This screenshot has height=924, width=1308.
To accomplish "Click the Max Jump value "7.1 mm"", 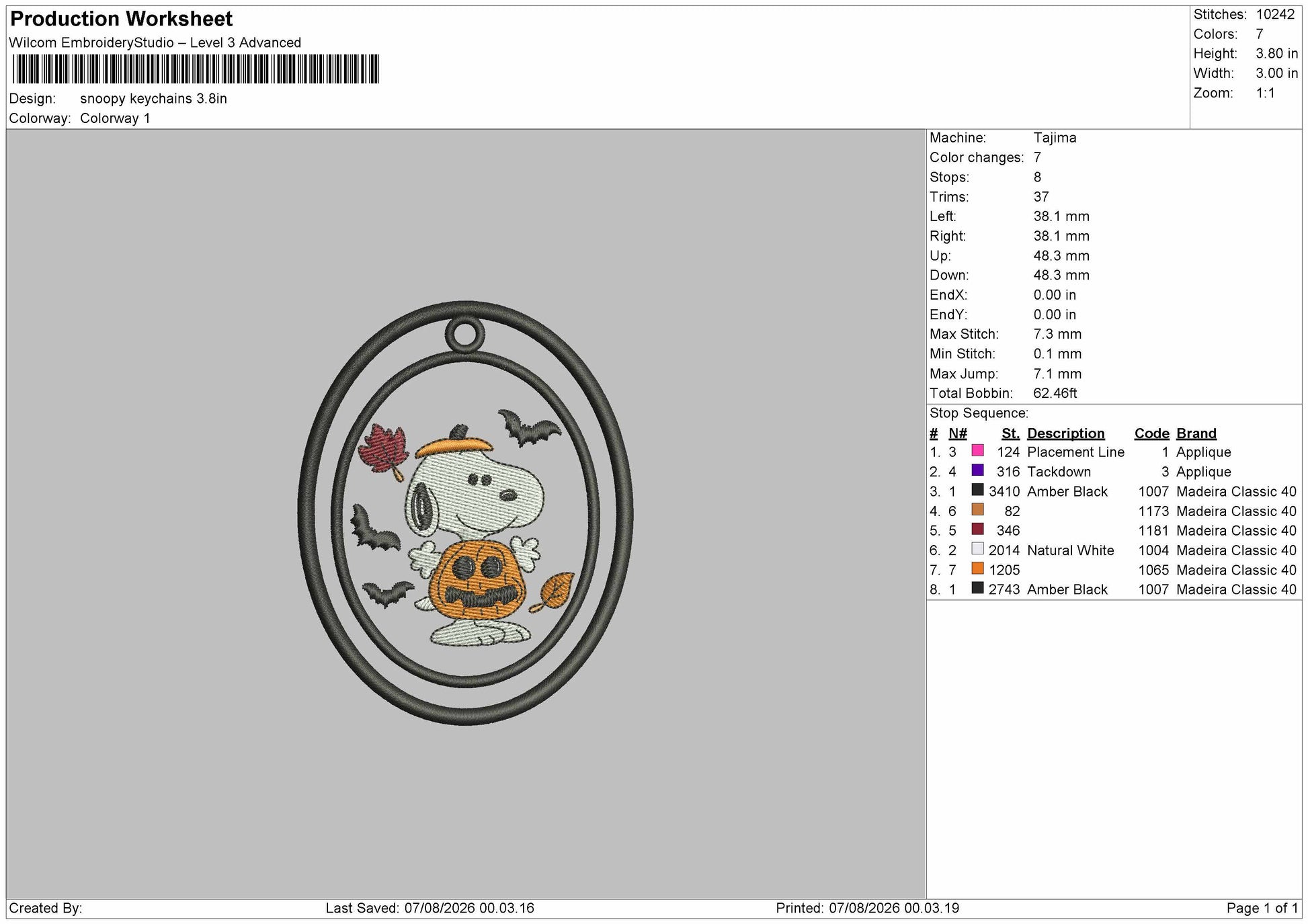I will (1057, 374).
